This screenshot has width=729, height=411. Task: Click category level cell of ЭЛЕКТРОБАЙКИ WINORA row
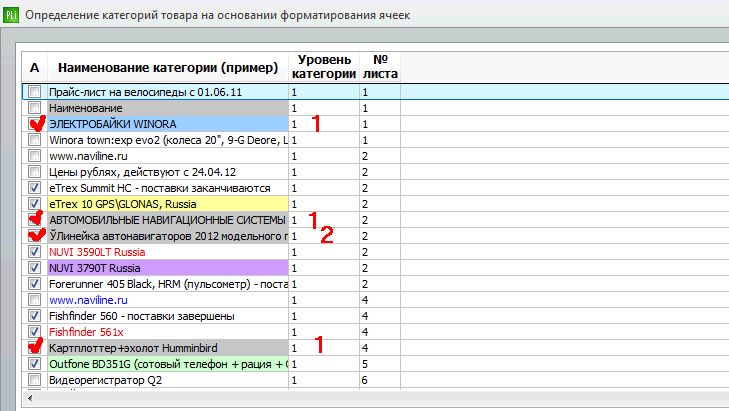tap(324, 124)
